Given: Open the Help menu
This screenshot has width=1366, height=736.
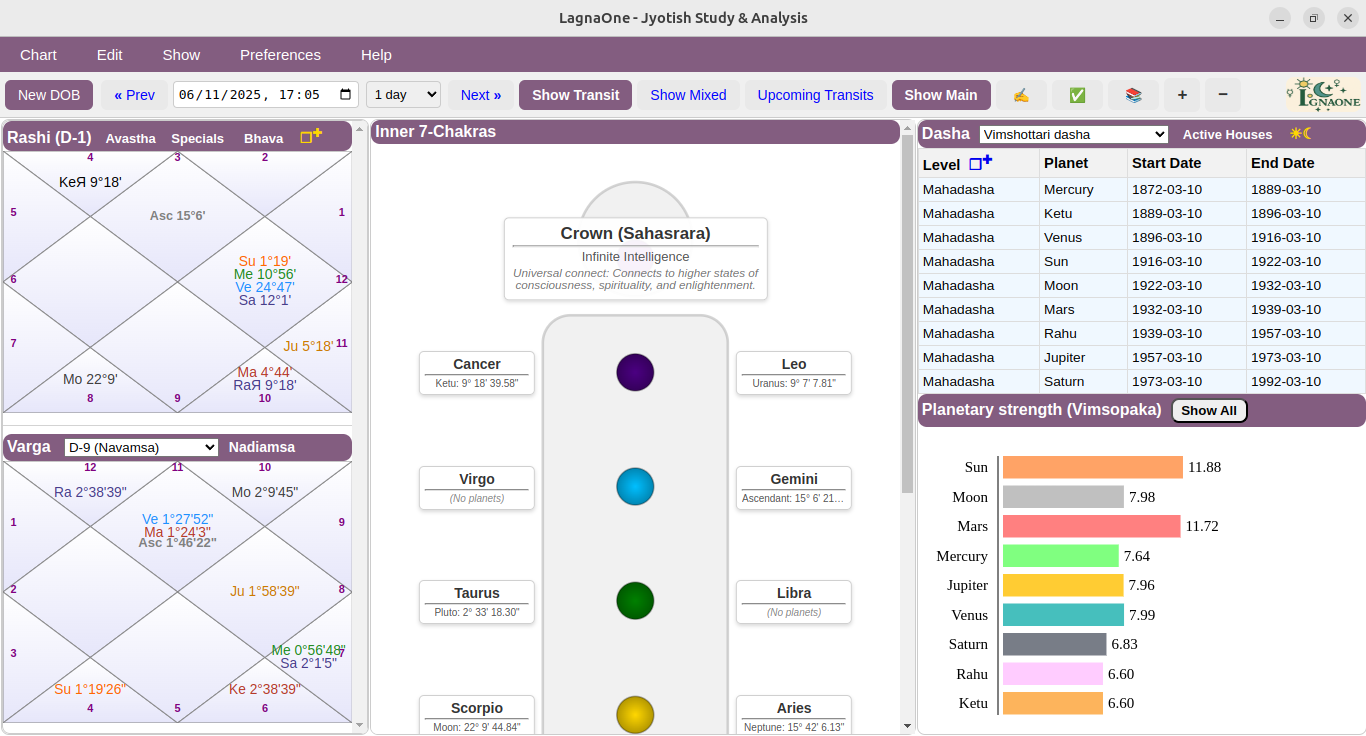Looking at the screenshot, I should click(376, 55).
